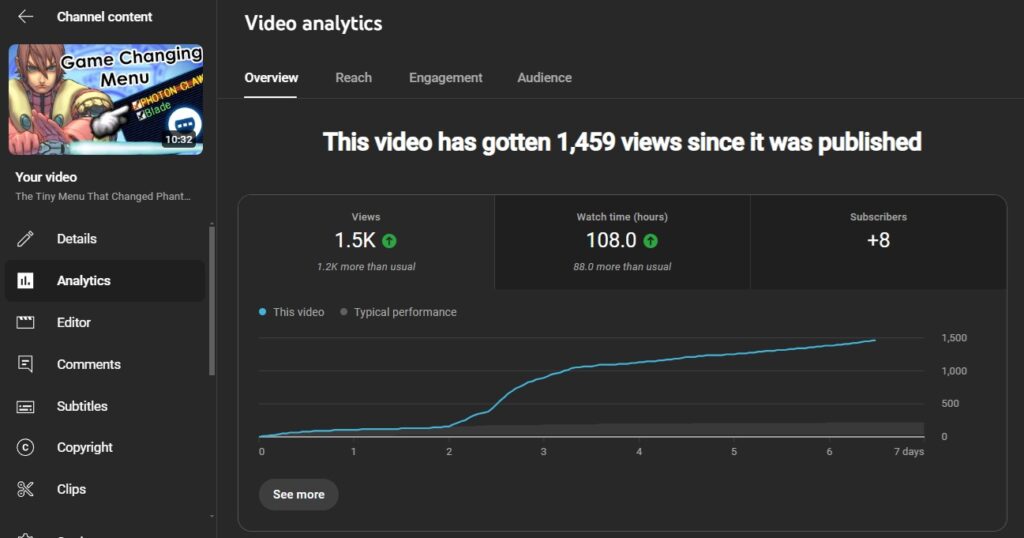Select the Views metric card
The height and width of the screenshot is (538, 1024).
pos(366,242)
